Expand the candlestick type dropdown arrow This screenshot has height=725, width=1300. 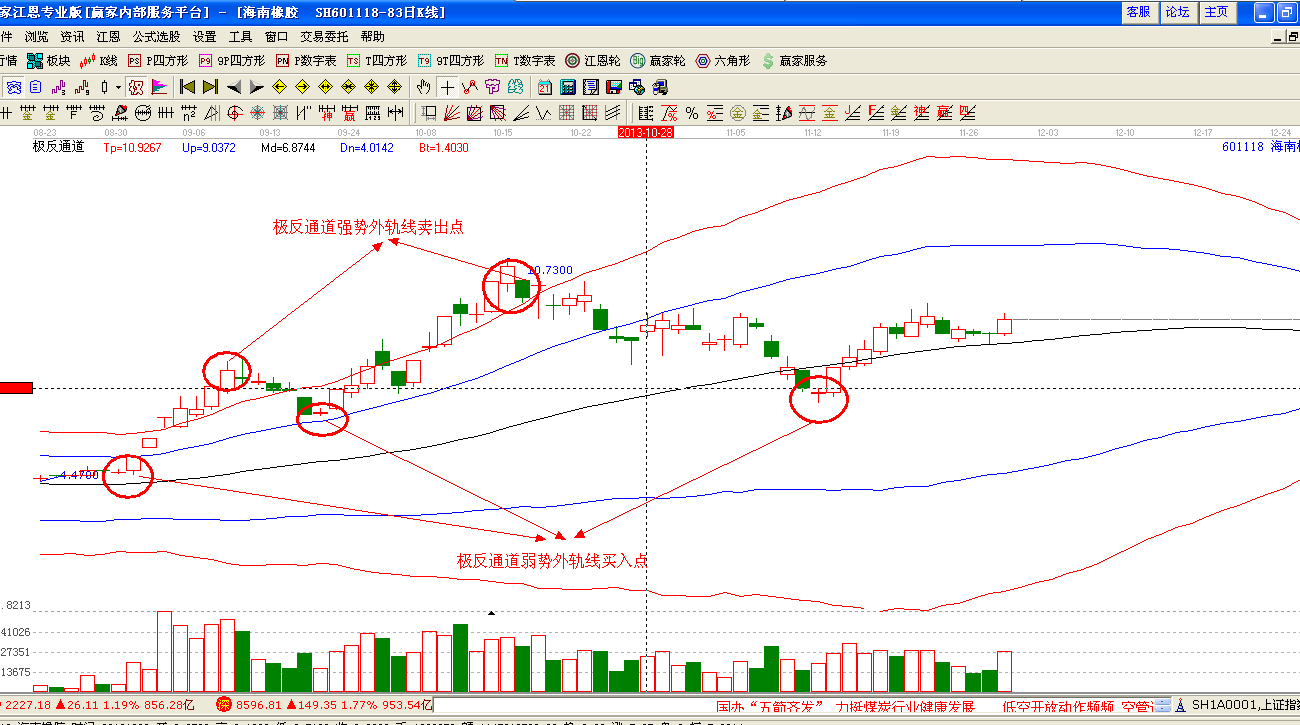[118, 87]
